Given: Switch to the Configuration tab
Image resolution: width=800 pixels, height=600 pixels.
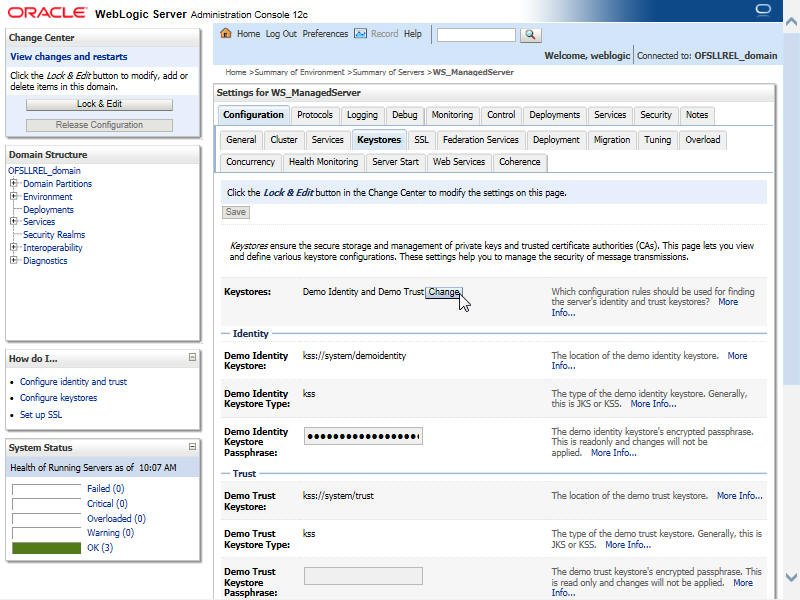Looking at the screenshot, I should click(x=254, y=115).
